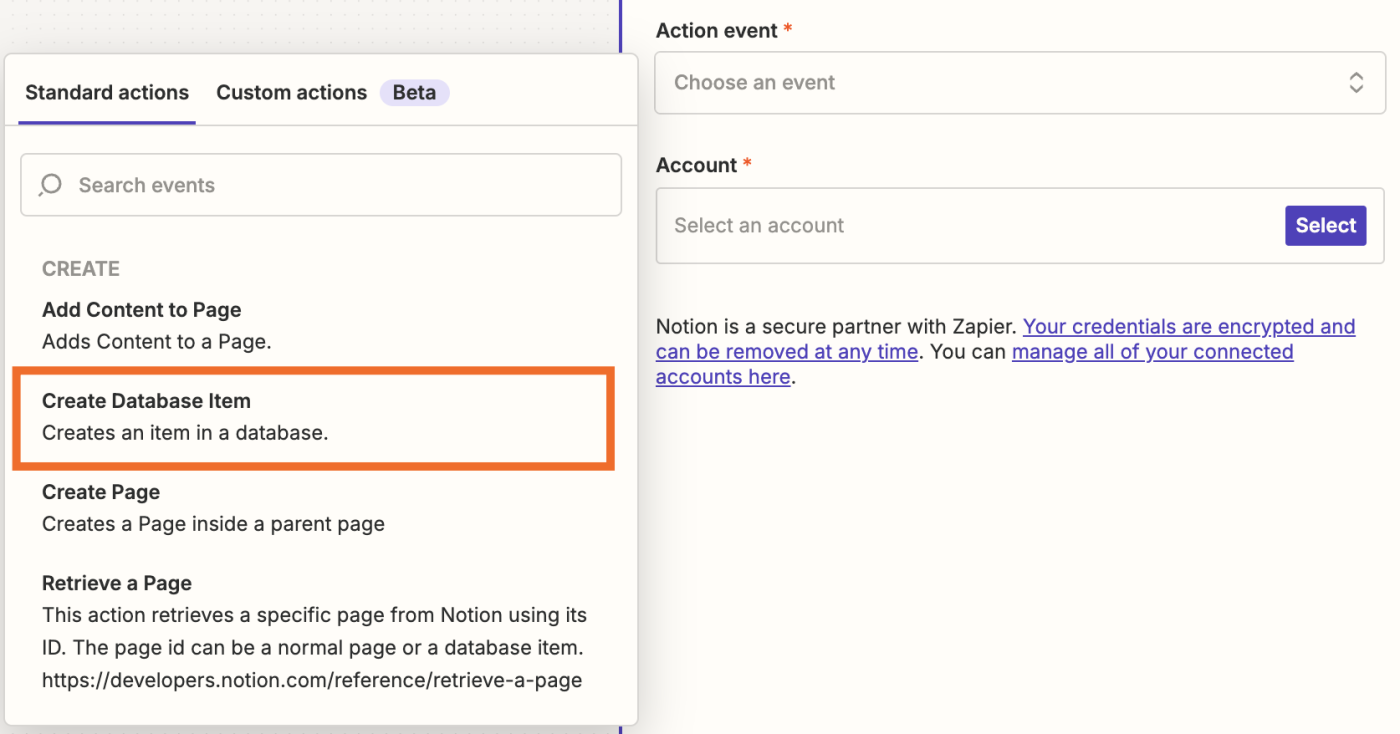Click the search magnifier icon
Screen dimensions: 1400x734
[50, 185]
